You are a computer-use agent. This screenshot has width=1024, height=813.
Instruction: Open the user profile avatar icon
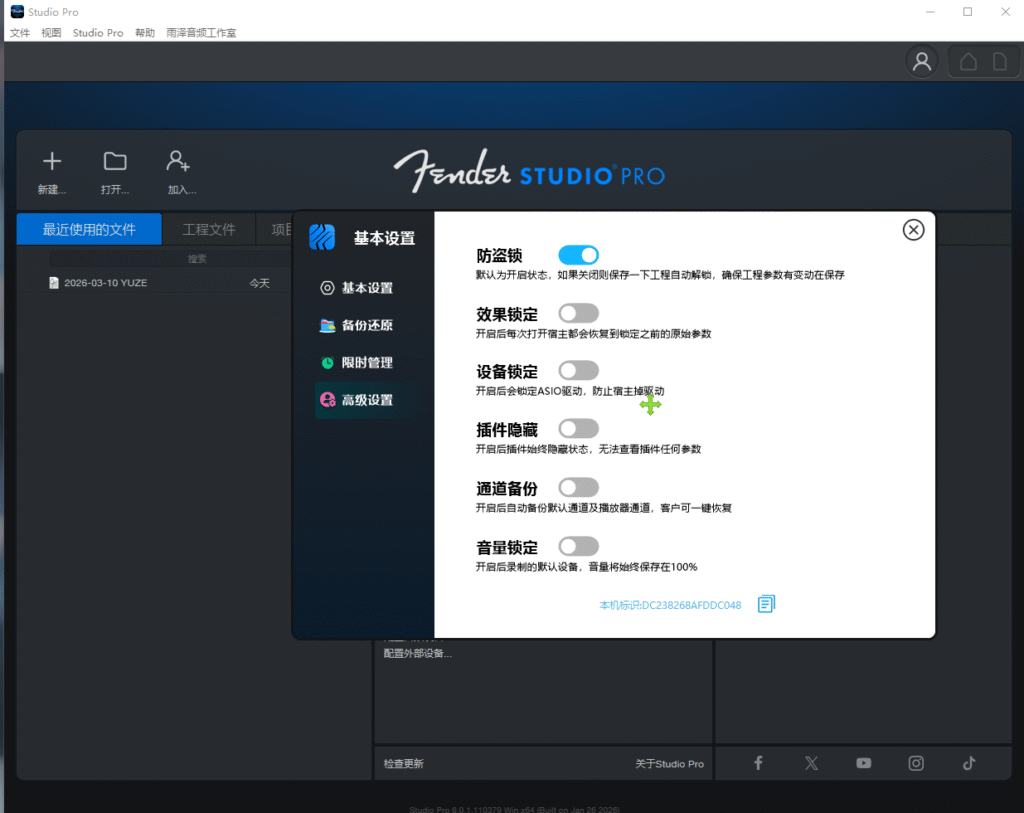(x=921, y=60)
